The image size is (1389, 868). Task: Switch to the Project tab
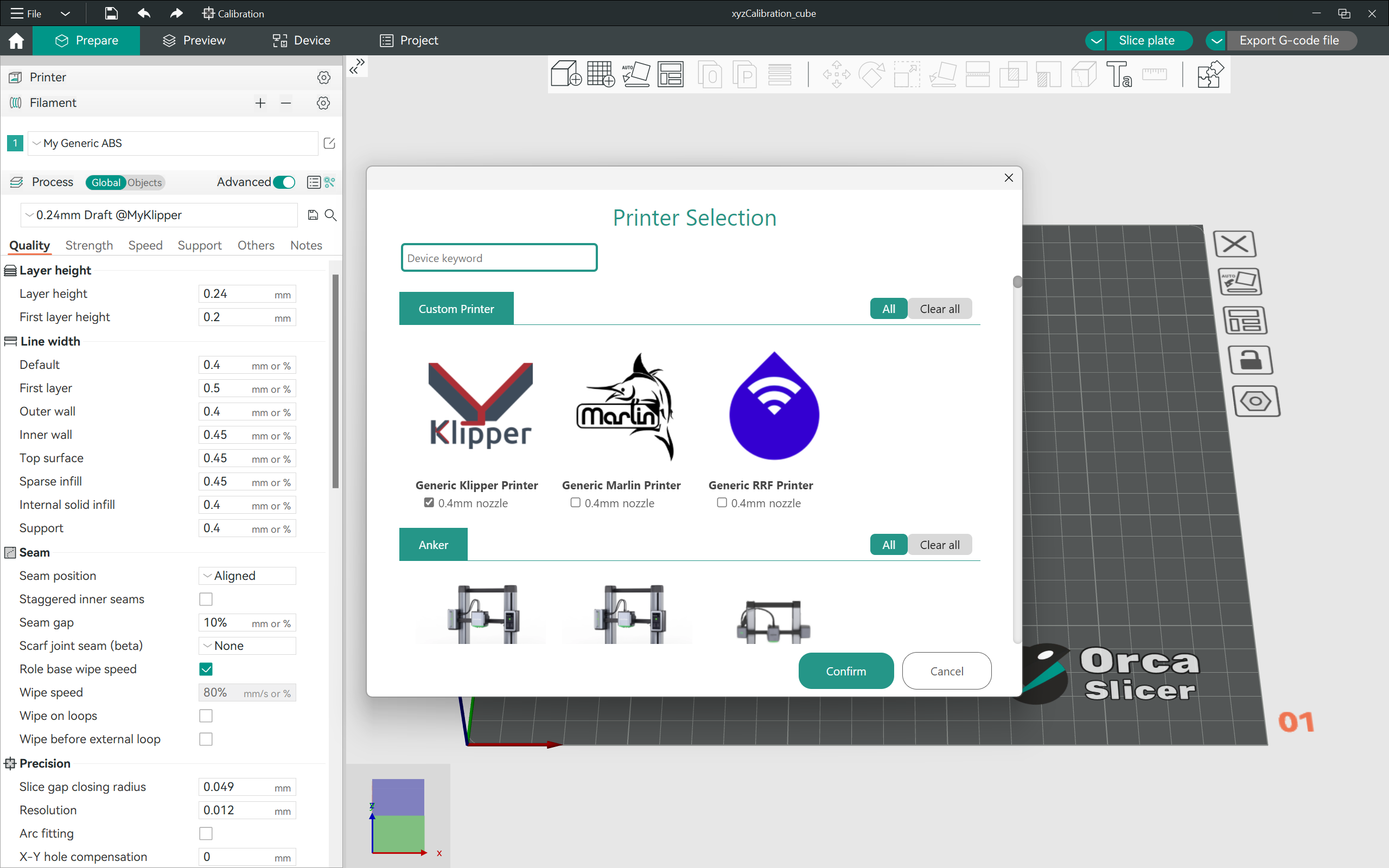click(x=409, y=40)
